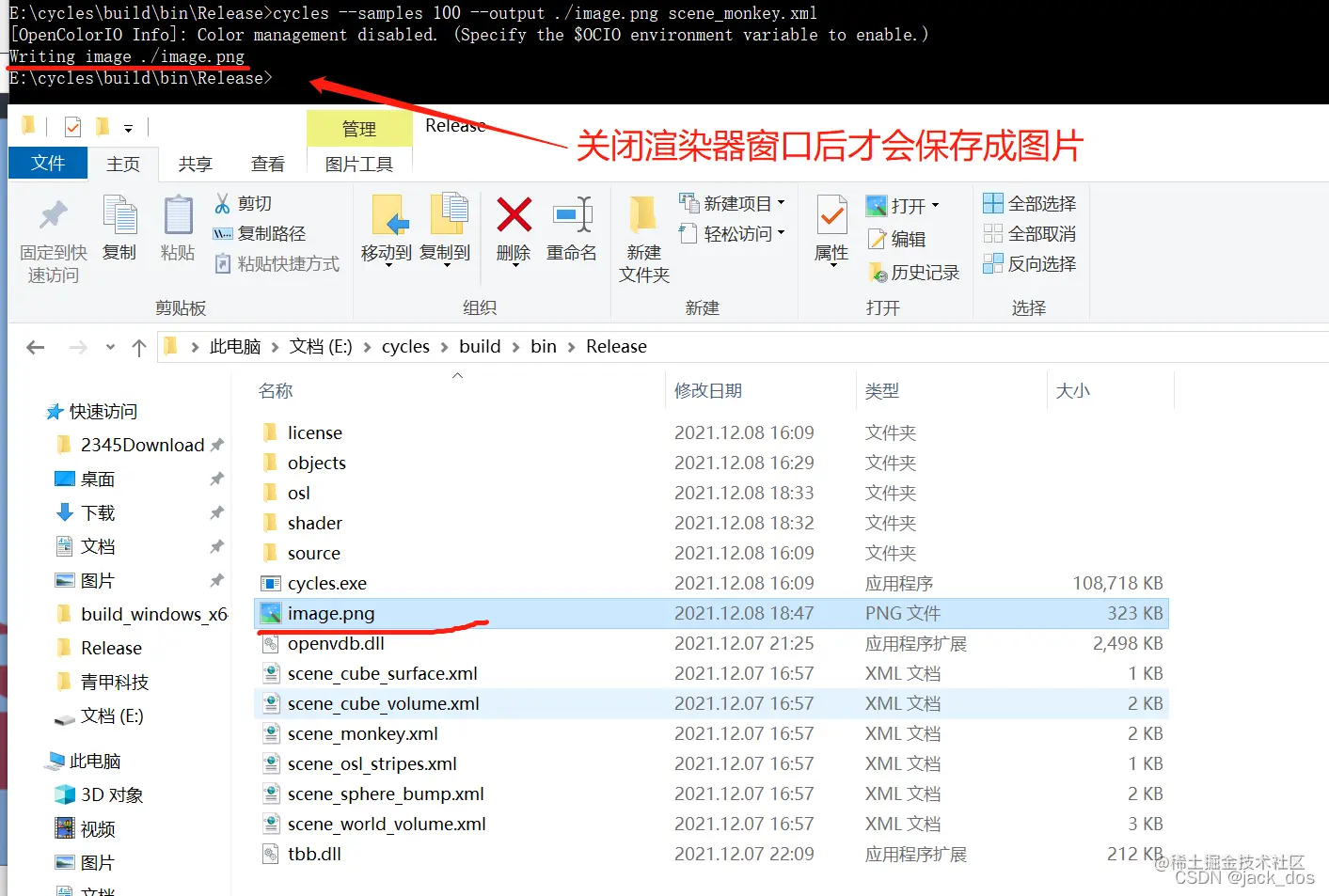Screen dimensions: 1329x896
Task: Click Select none command
Action: (x=1029, y=233)
